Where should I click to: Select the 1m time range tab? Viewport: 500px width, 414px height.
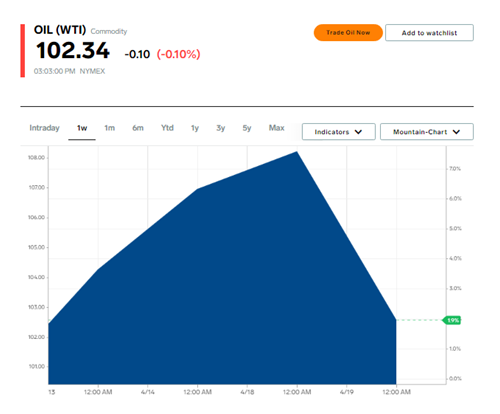(x=110, y=128)
